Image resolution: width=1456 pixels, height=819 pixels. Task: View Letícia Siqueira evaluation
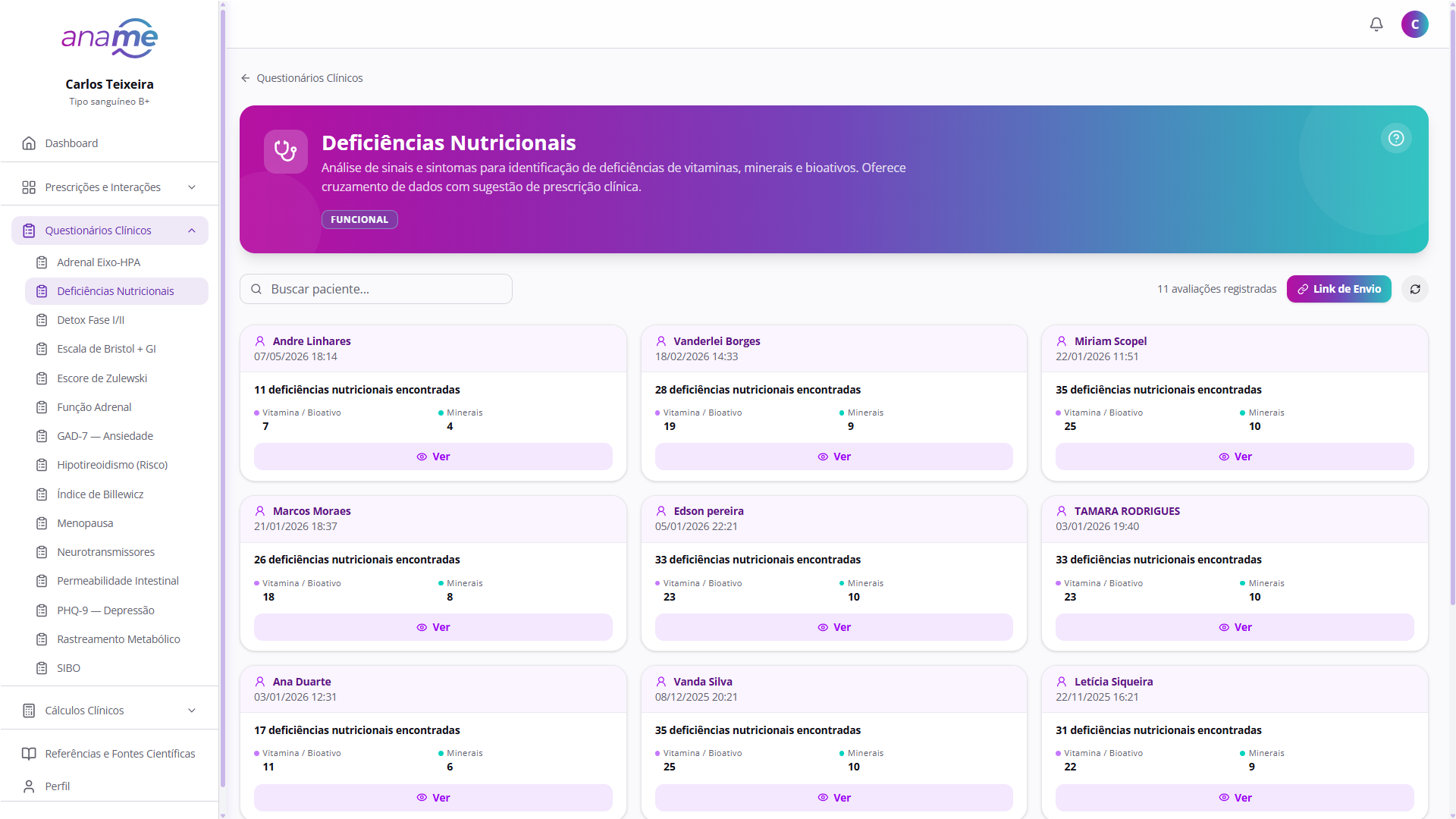pyautogui.click(x=1235, y=798)
